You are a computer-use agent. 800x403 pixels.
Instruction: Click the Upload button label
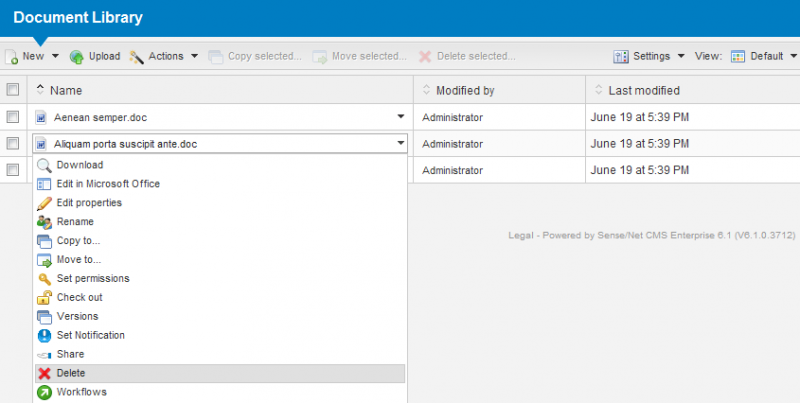[x=105, y=56]
